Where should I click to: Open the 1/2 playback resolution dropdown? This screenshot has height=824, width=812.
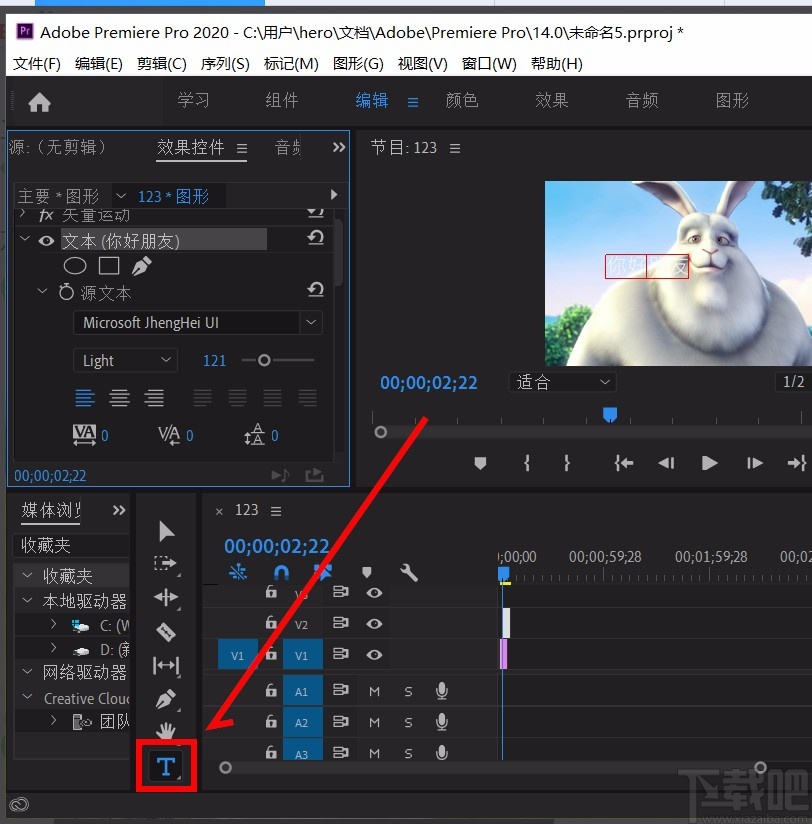coord(794,382)
